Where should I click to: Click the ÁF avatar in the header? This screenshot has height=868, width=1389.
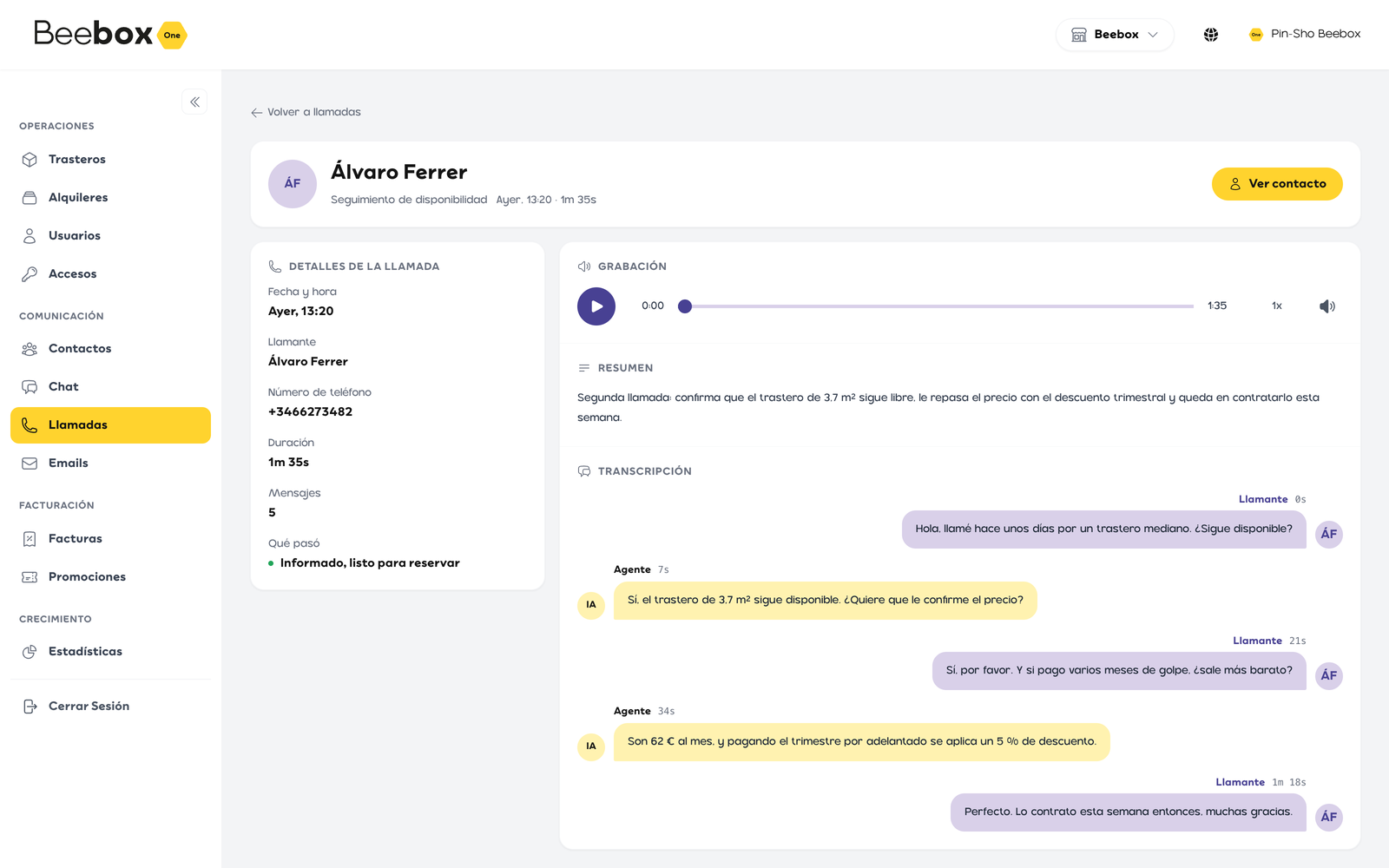pos(293,184)
